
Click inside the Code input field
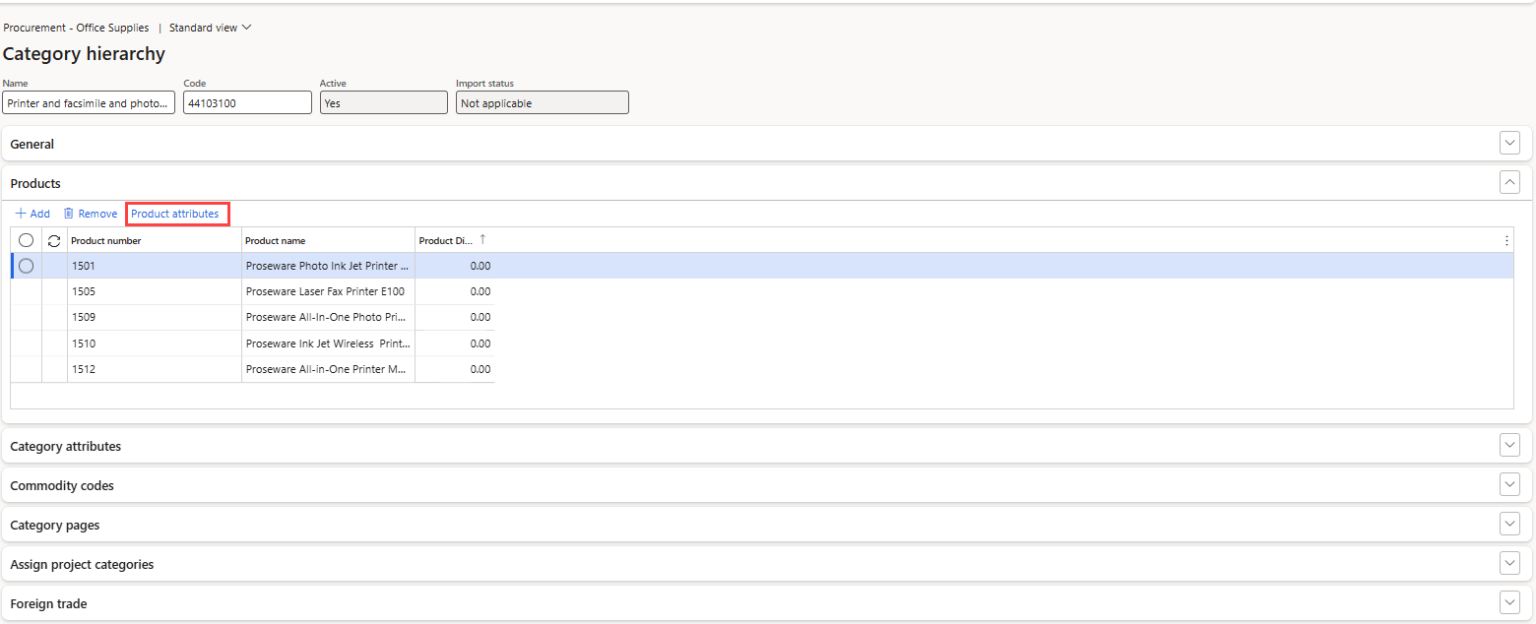pyautogui.click(x=246, y=102)
